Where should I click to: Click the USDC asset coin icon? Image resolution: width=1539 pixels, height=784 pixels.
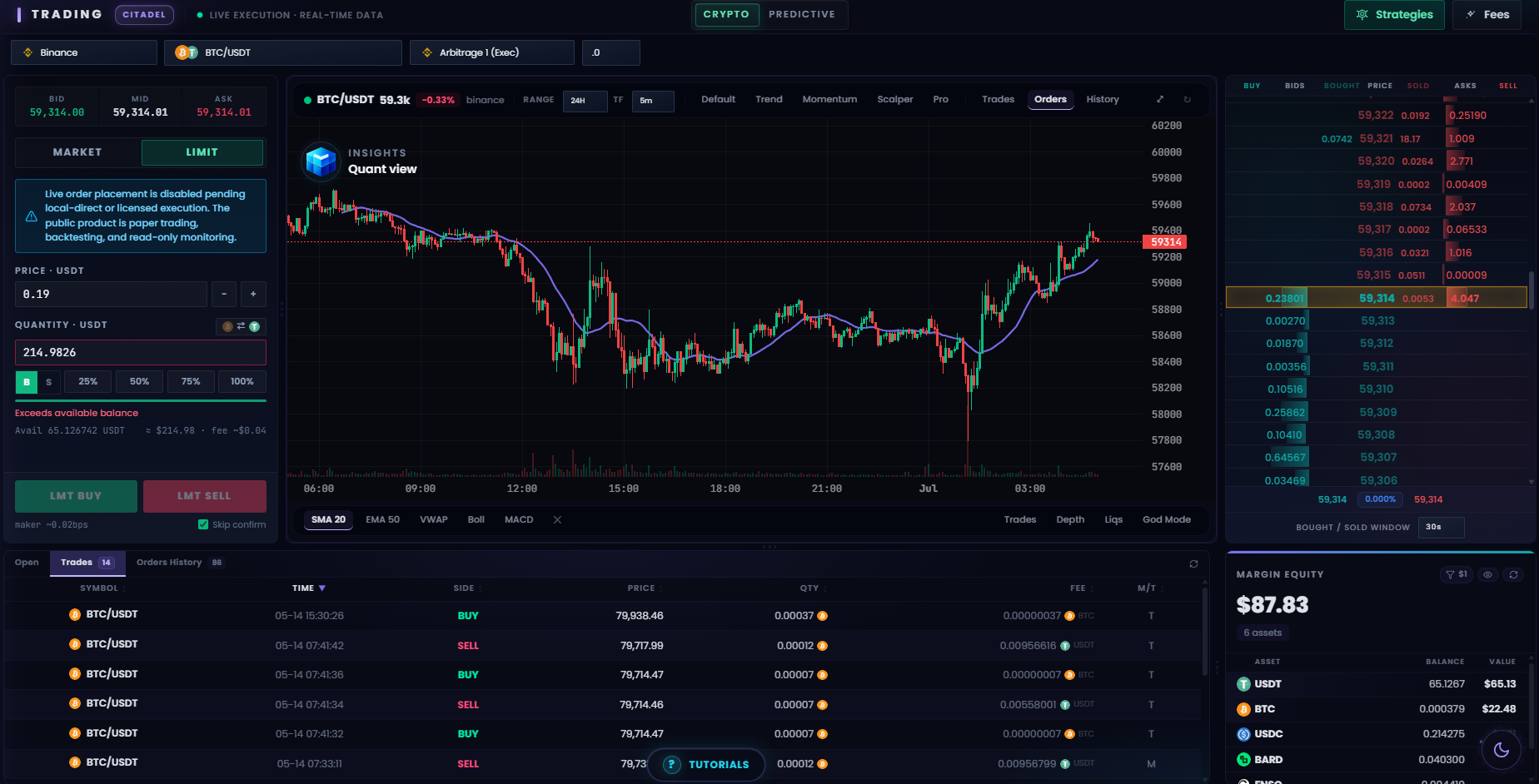(x=1243, y=734)
